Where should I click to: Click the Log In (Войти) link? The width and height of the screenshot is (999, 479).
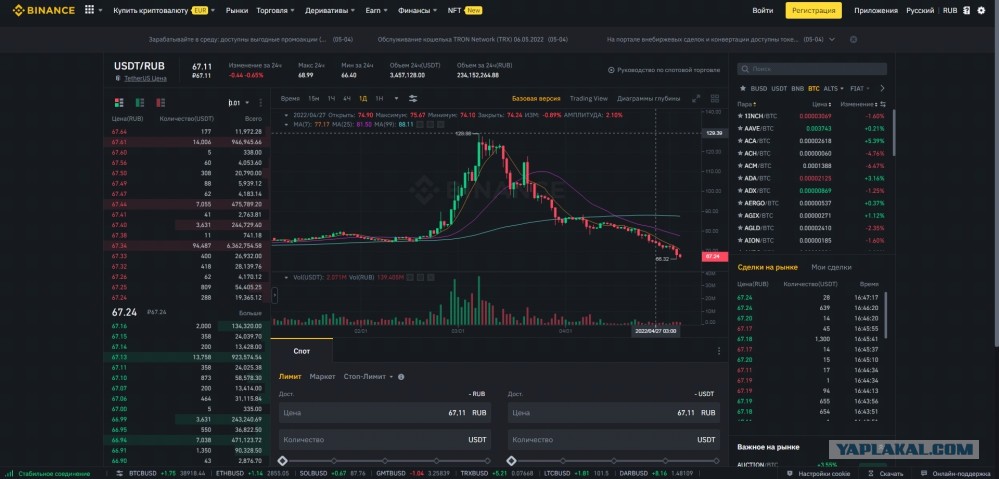pos(763,10)
